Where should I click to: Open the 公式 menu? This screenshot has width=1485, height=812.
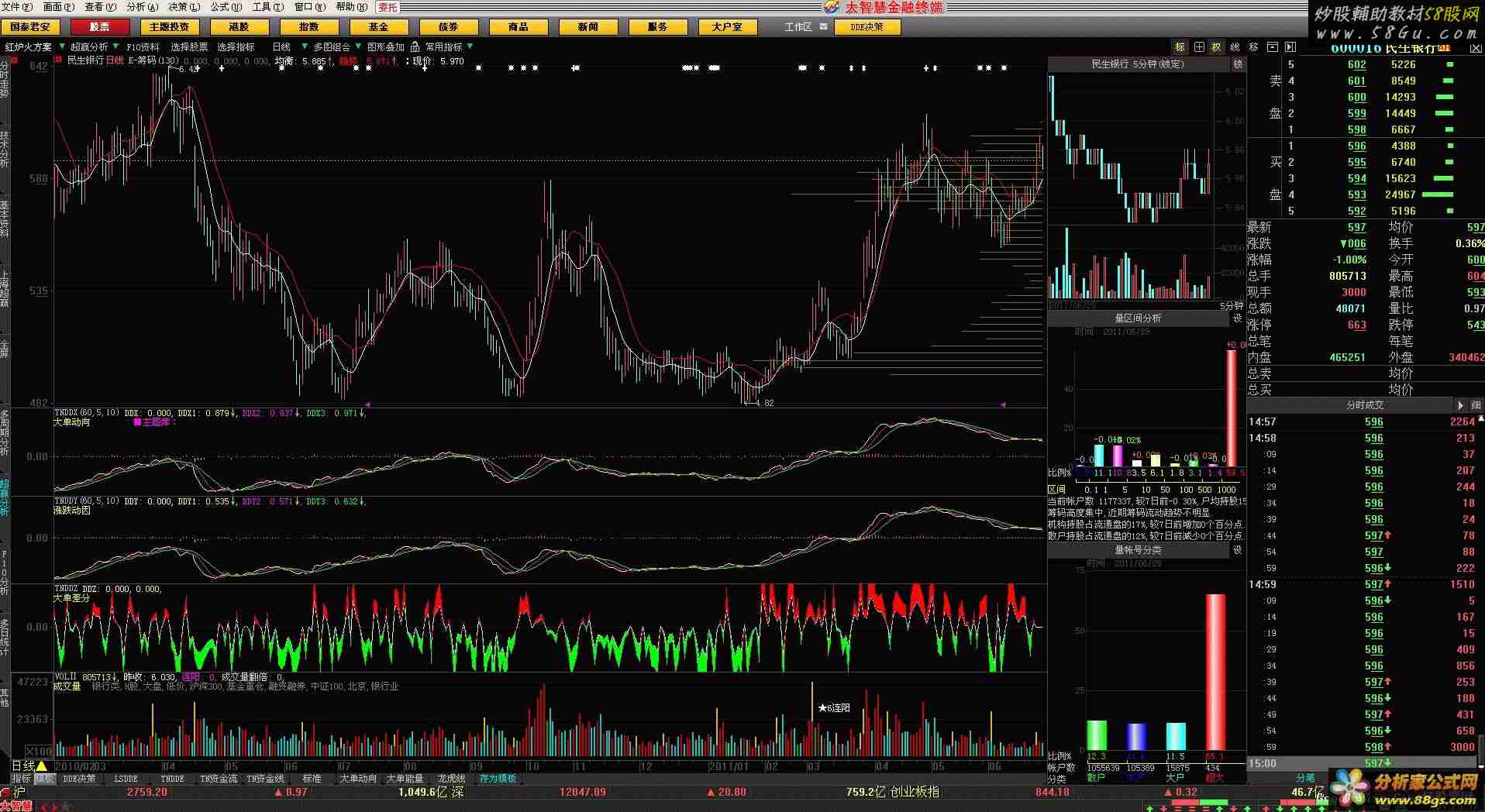(x=226, y=7)
